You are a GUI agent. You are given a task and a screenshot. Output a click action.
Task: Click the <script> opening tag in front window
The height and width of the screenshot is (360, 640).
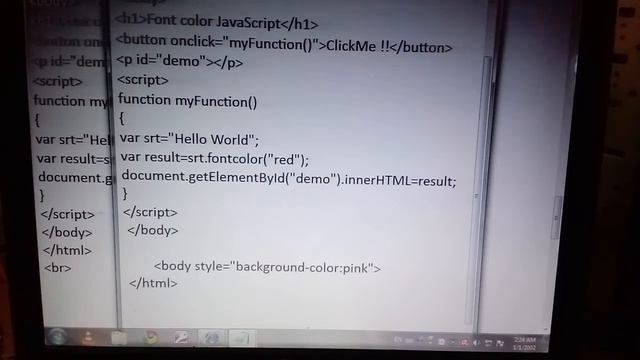[x=143, y=80]
